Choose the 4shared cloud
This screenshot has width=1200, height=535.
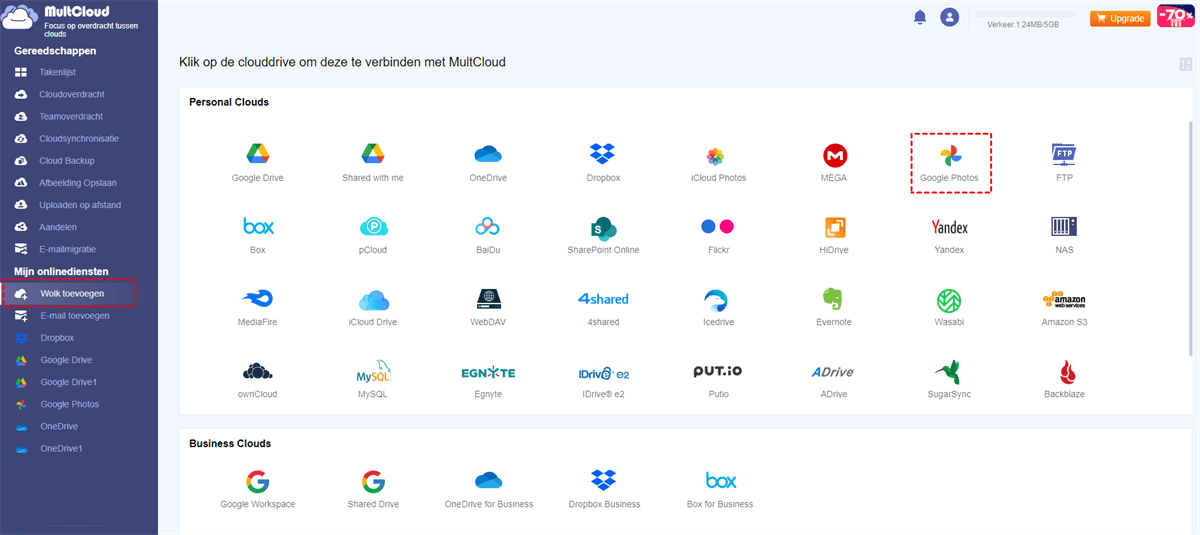[x=603, y=307]
